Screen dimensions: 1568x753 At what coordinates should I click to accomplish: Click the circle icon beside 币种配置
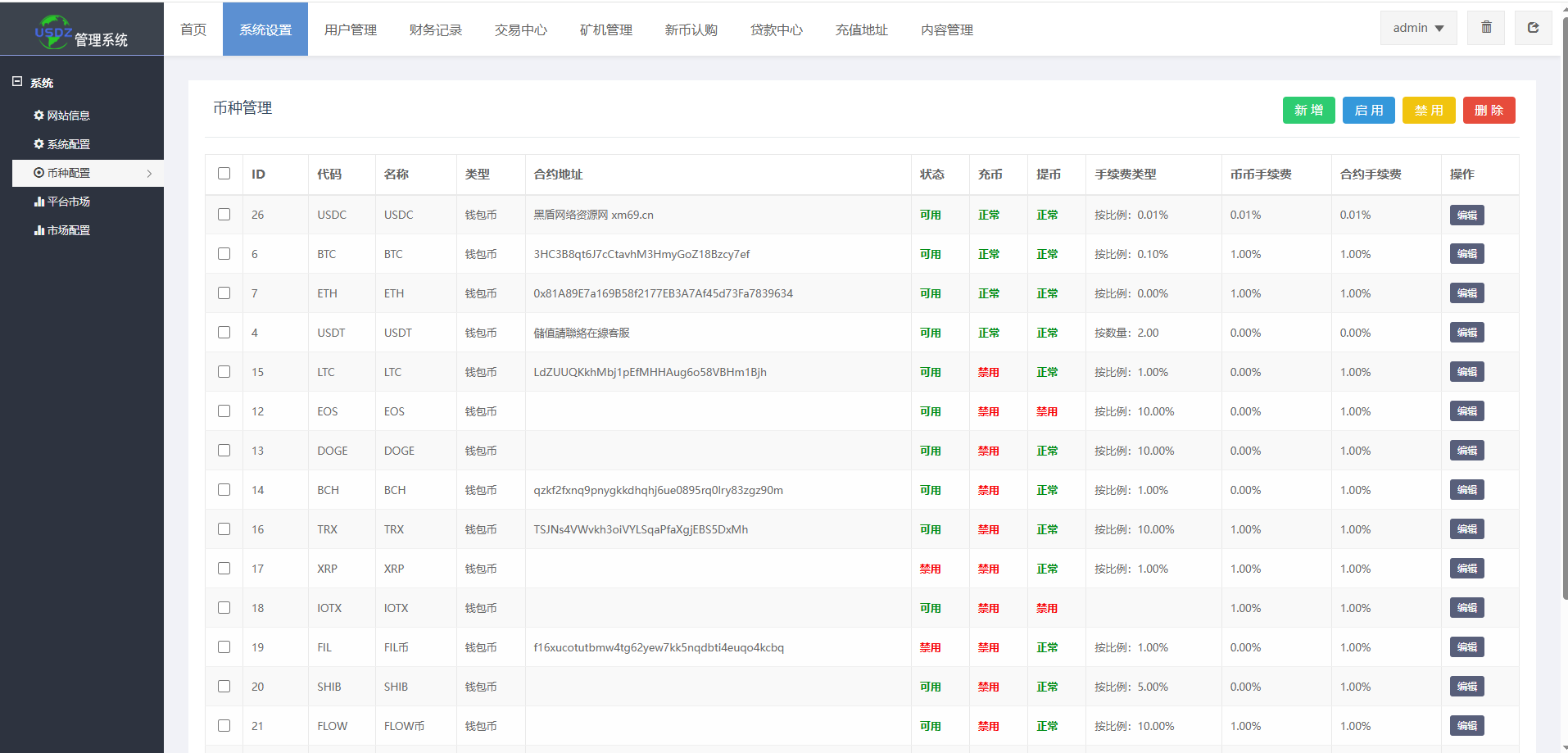click(39, 173)
